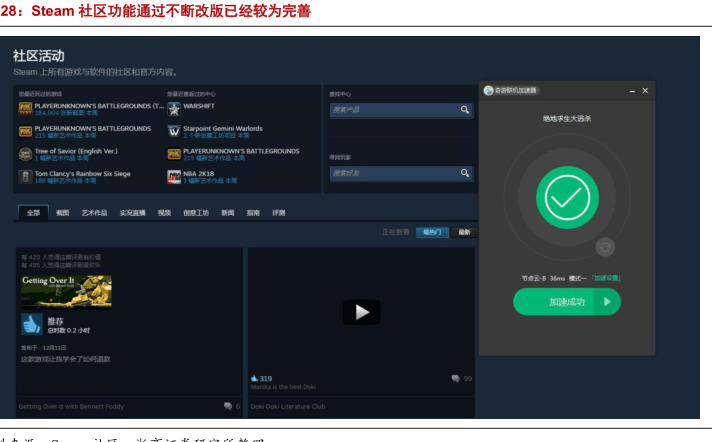712x442 pixels.
Task: Click the friend search magnifier icon
Action: [465, 173]
